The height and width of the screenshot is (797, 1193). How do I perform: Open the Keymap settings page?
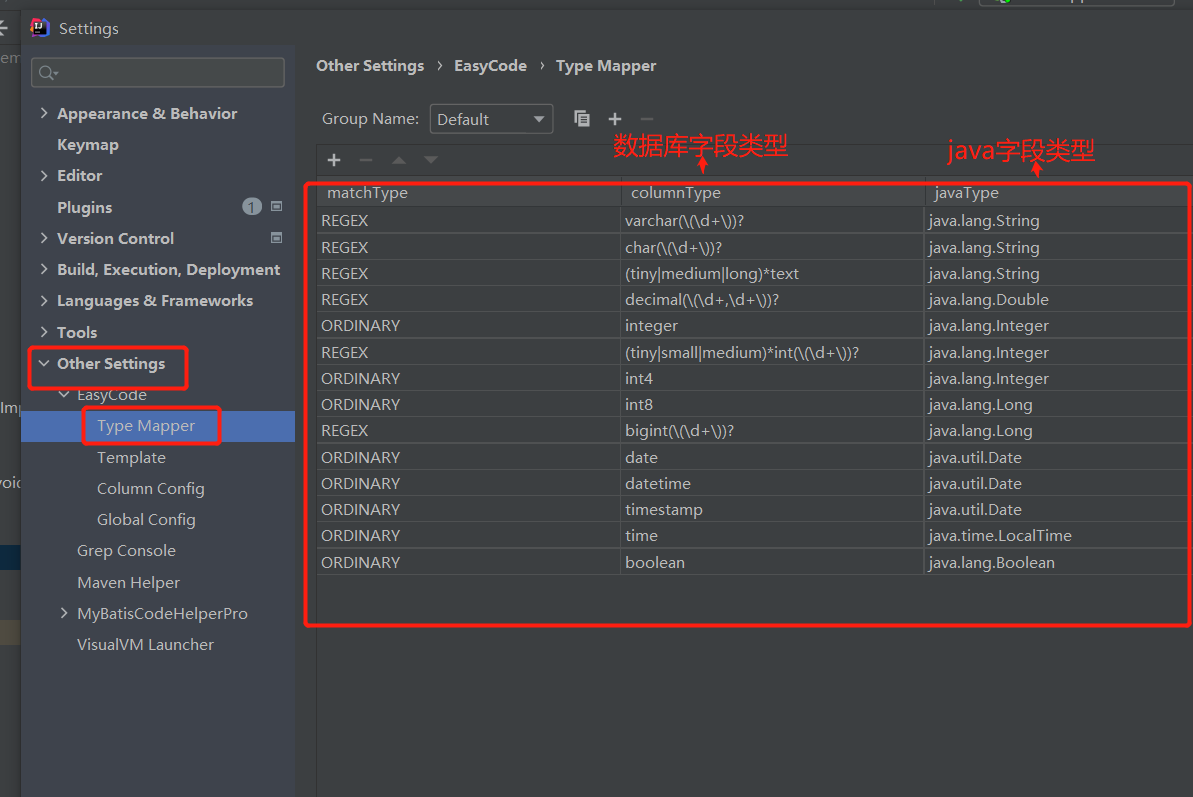pyautogui.click(x=87, y=144)
